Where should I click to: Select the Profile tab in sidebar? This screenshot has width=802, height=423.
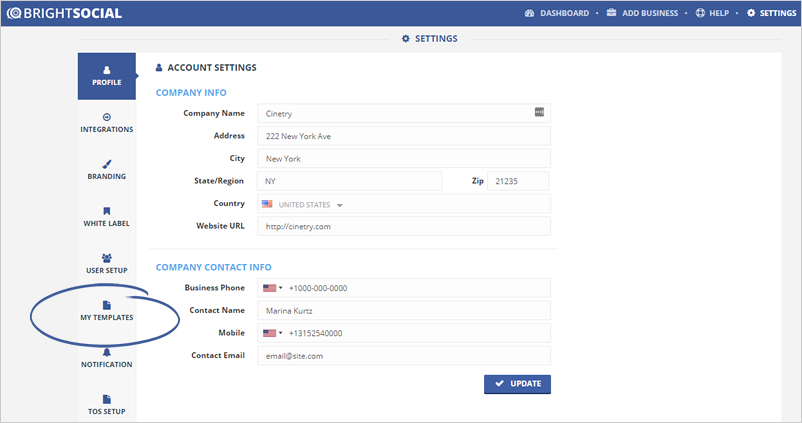tap(107, 75)
